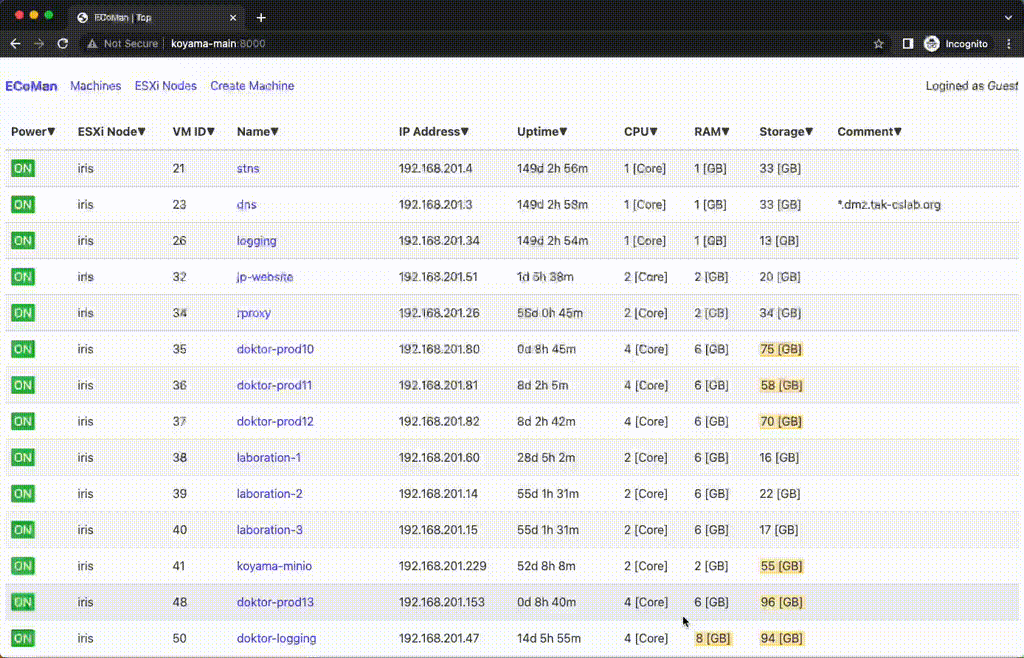1024x658 pixels.
Task: Expand the tab search chevron
Action: tap(1008, 18)
